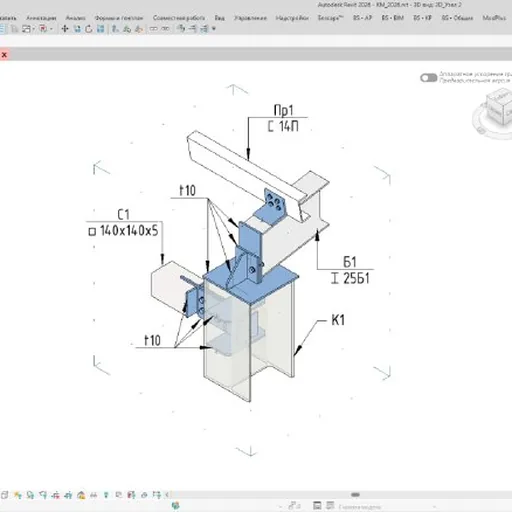Screen dimensions: 512x512
Task: Click the move cross-arrows icon in toolbar
Action: [x=65, y=29]
